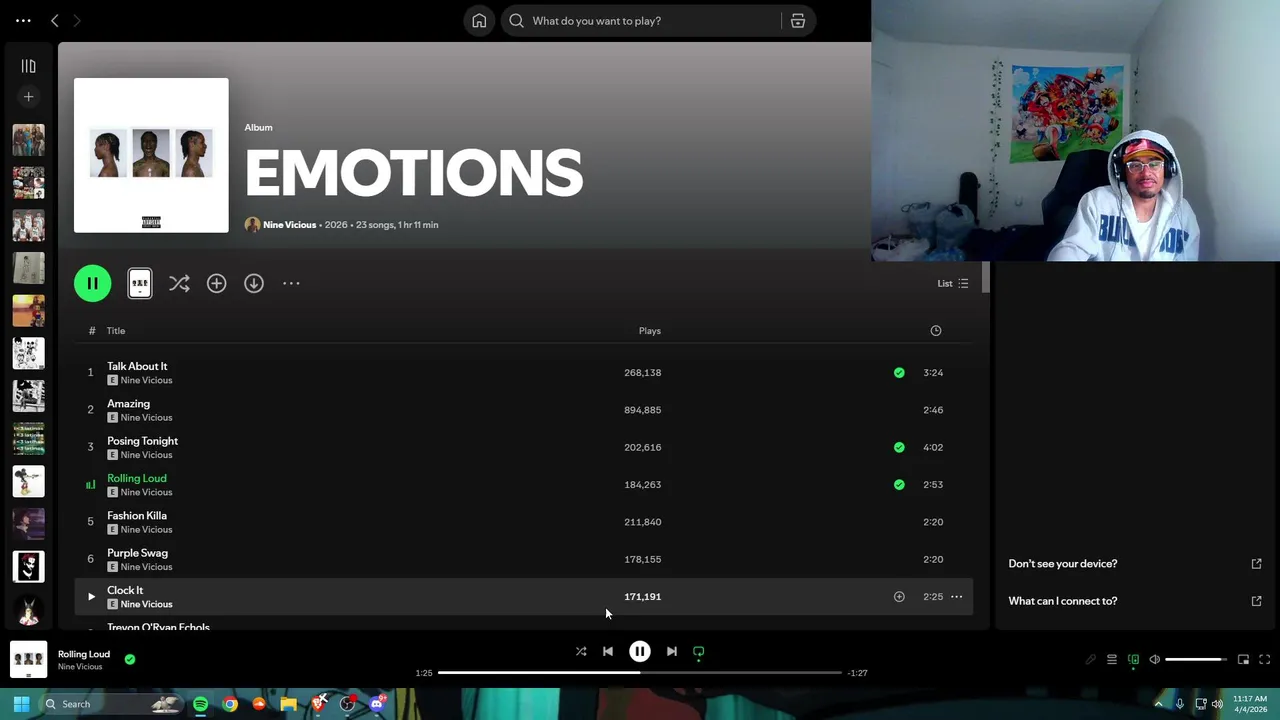1280x720 pixels.
Task: Select the track Fashion Killa
Action: click(137, 516)
